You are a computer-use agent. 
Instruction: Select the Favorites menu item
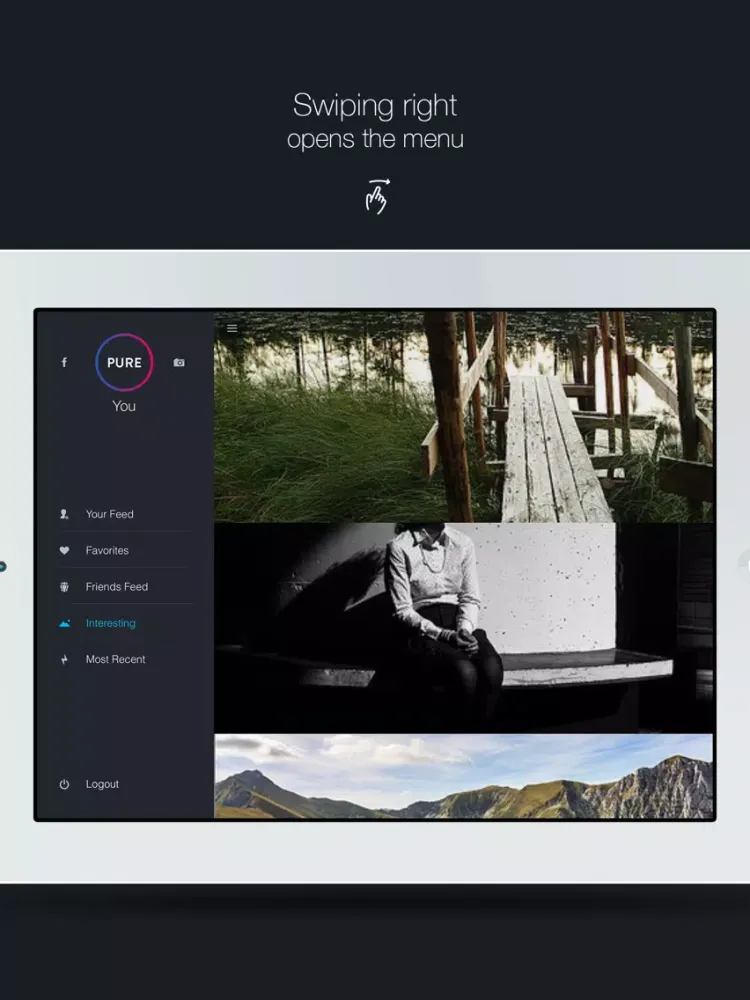coord(107,550)
